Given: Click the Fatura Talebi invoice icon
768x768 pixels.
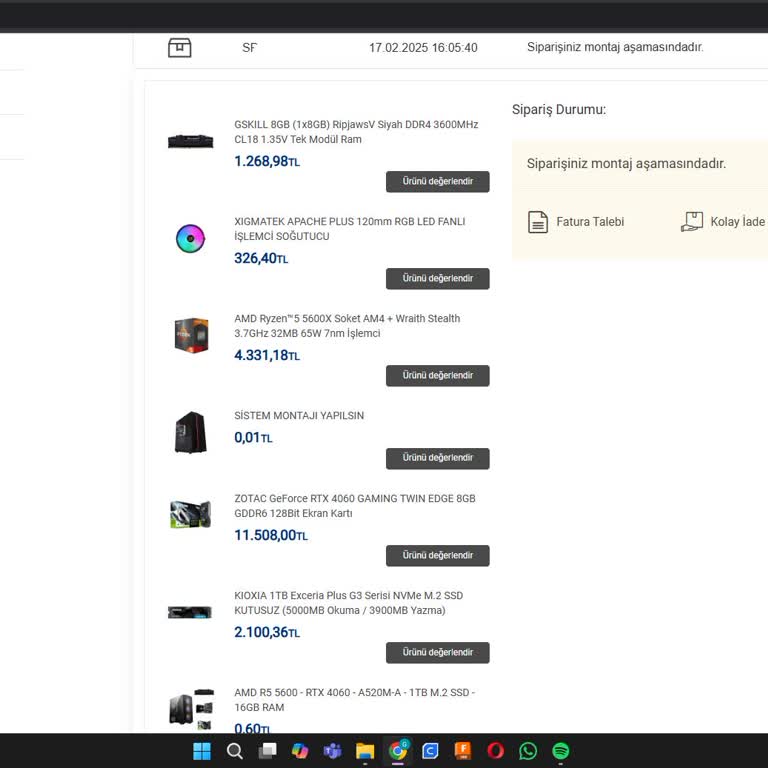Looking at the screenshot, I should click(x=538, y=222).
